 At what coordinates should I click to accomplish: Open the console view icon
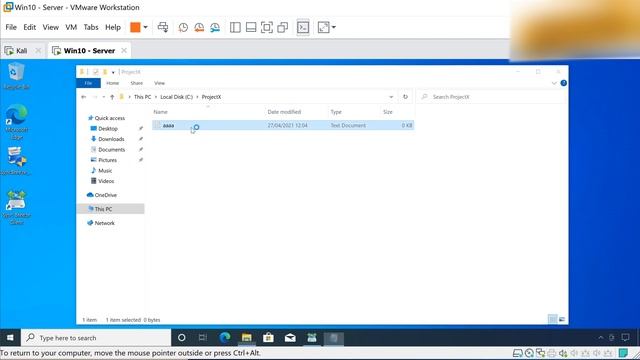pyautogui.click(x=303, y=27)
